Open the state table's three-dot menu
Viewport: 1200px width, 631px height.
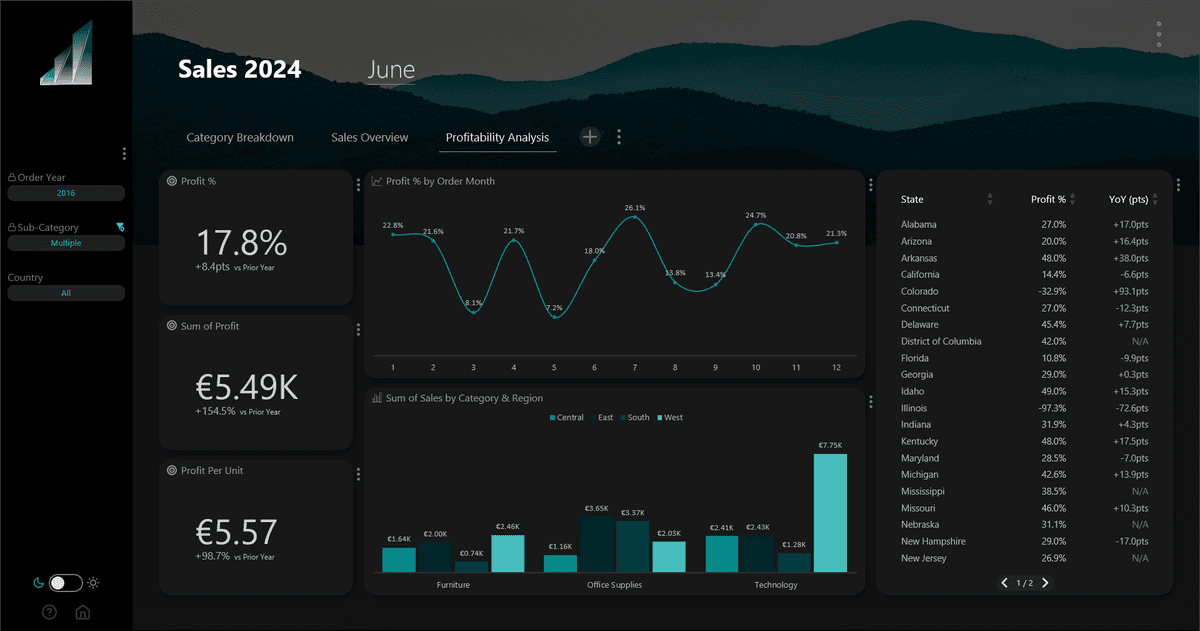point(1178,185)
